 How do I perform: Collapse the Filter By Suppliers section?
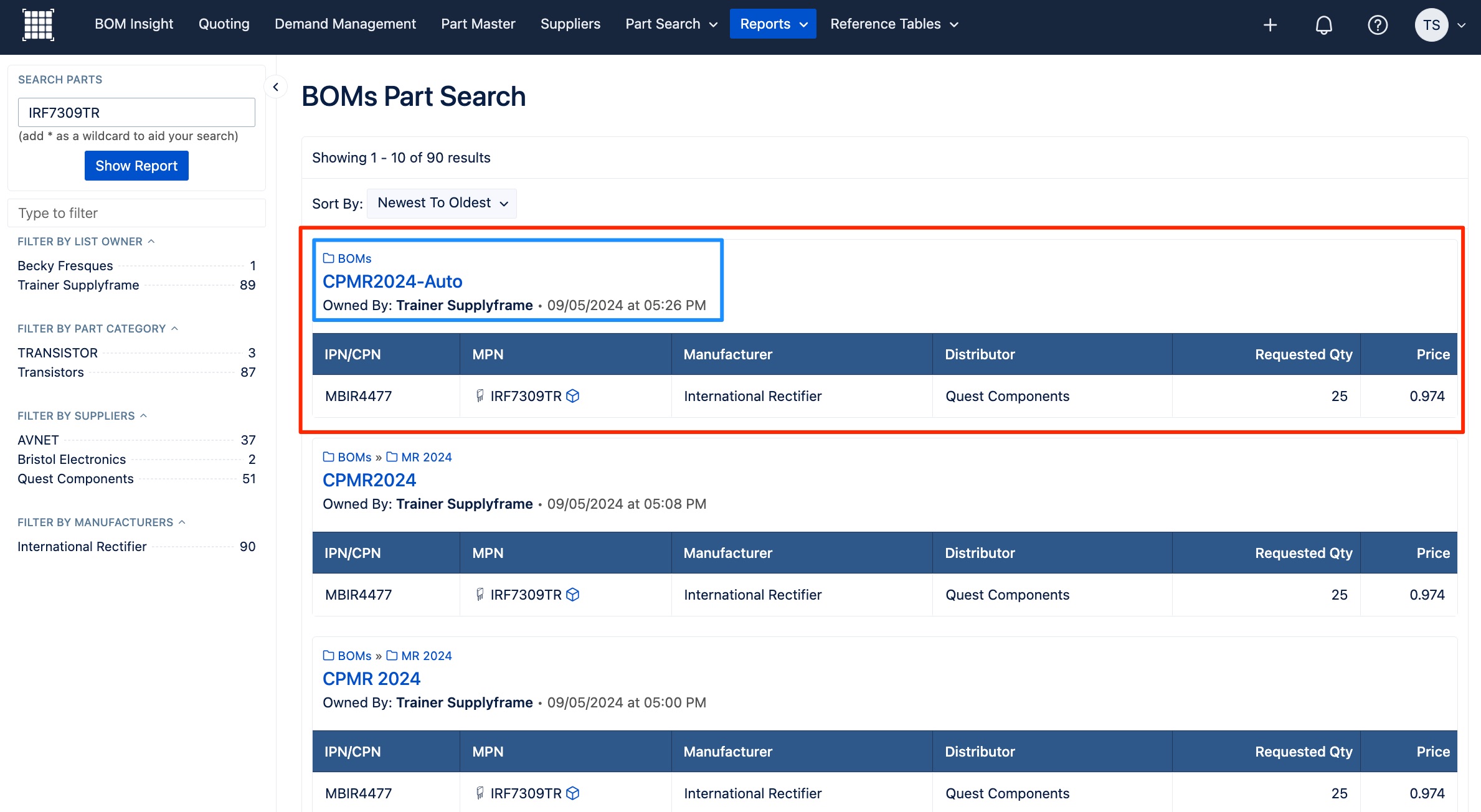(82, 416)
